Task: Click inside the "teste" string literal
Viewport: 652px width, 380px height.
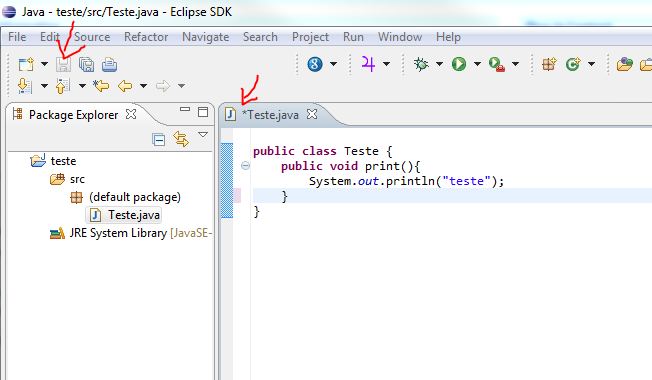Action: pos(467,181)
